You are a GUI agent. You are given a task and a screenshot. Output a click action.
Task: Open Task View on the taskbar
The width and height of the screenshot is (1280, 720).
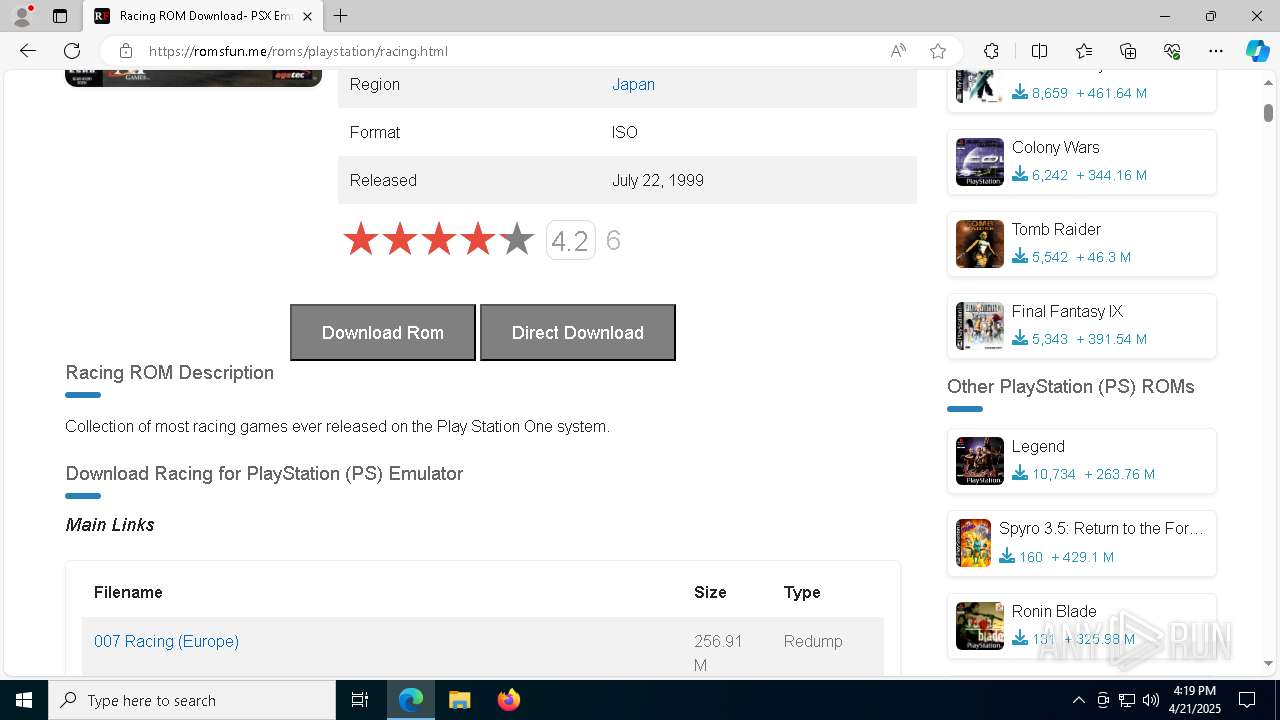click(360, 700)
